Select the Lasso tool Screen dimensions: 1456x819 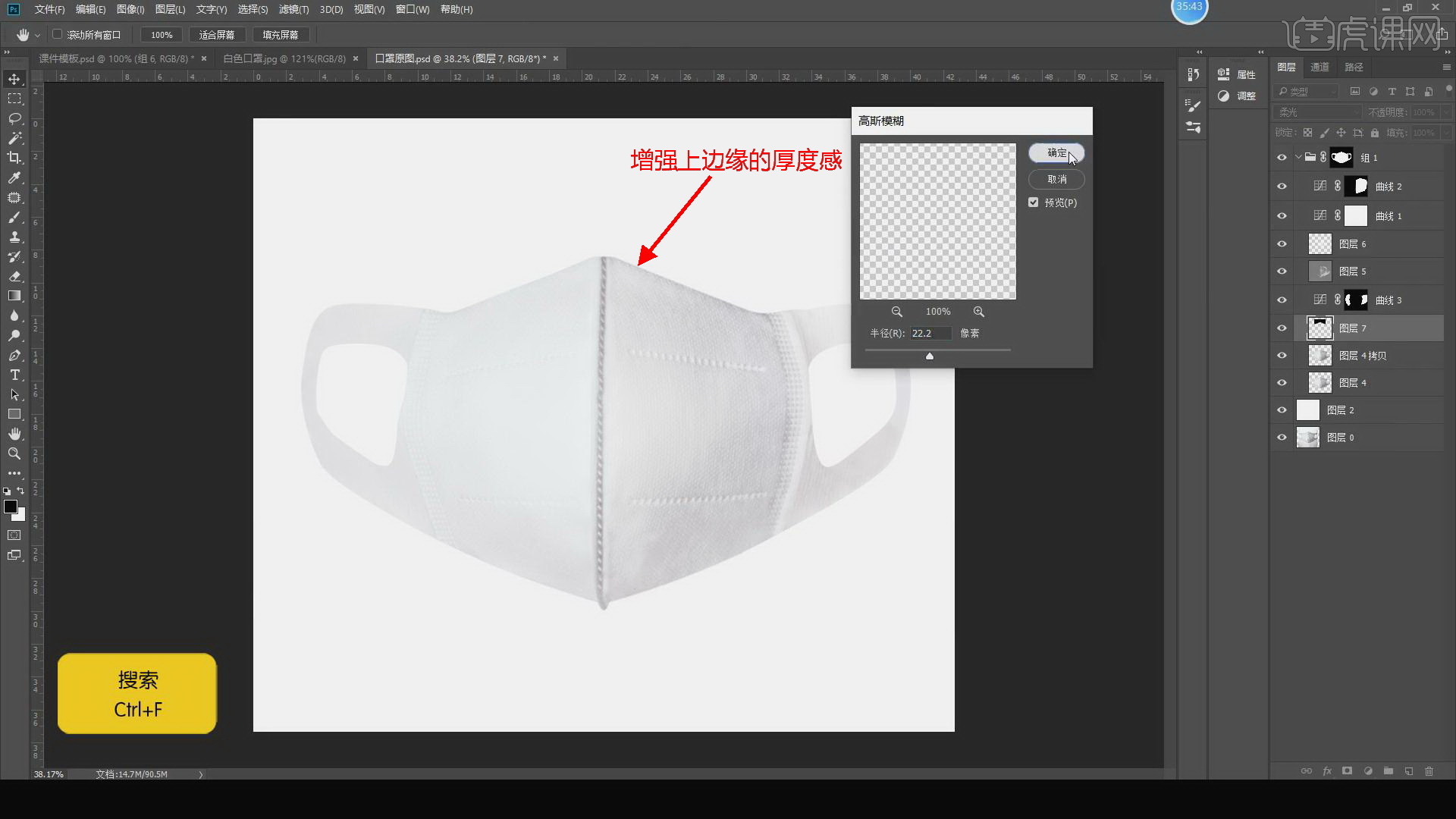(14, 118)
